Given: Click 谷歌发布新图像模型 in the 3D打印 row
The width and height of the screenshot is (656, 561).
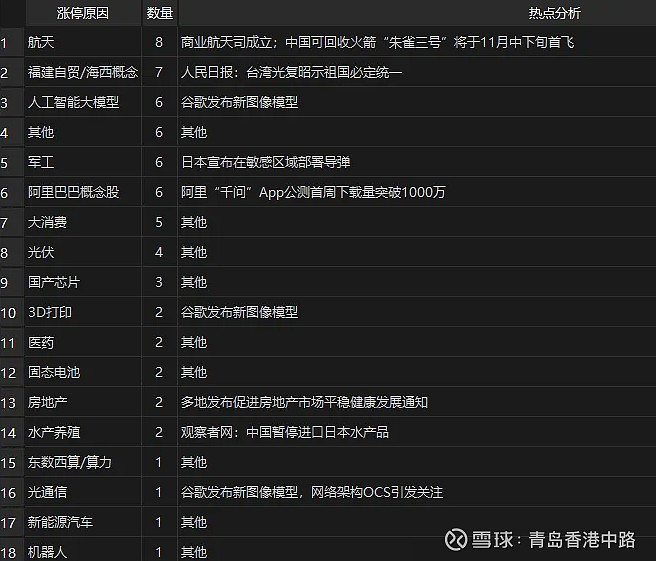Looking at the screenshot, I should coord(240,313).
